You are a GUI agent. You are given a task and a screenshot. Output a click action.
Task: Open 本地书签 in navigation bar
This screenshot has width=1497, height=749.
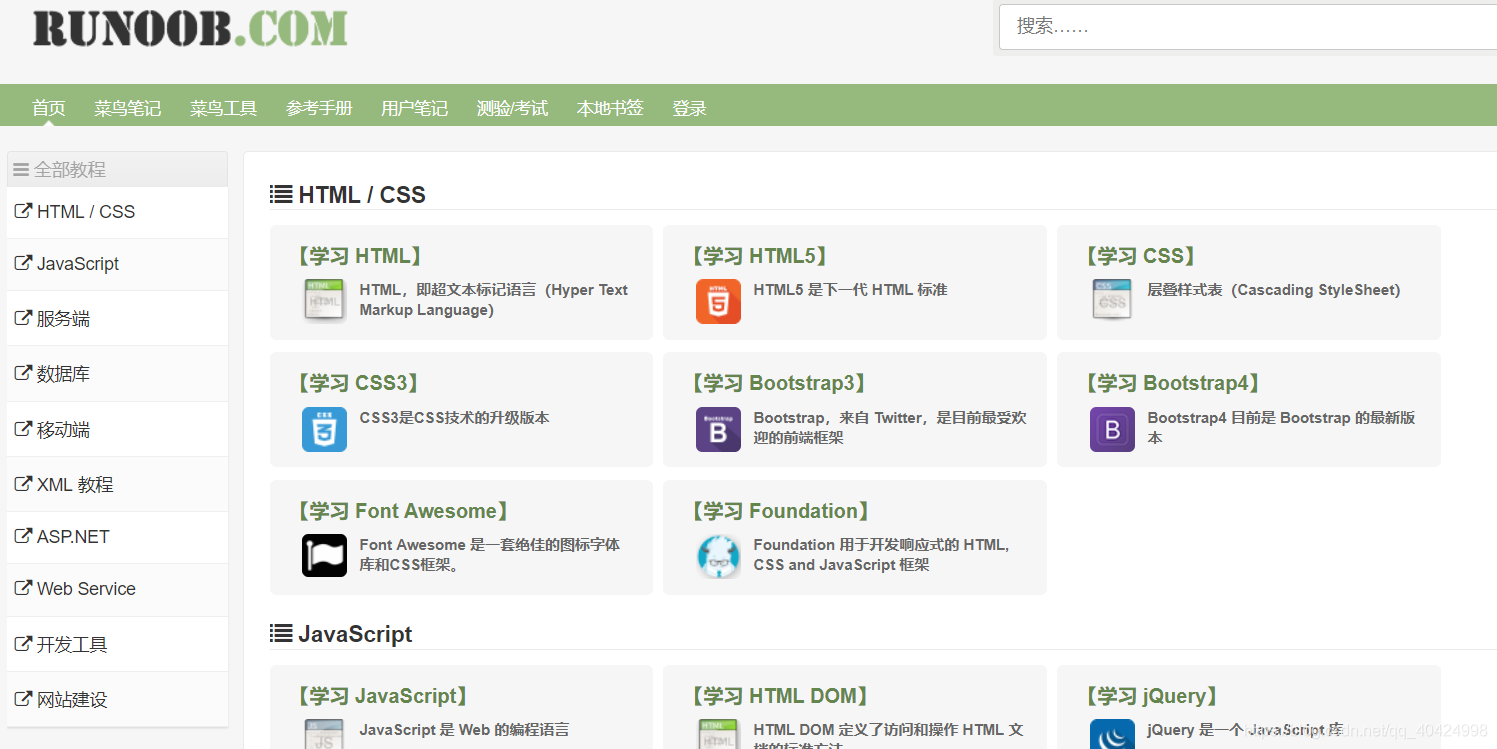click(x=610, y=108)
